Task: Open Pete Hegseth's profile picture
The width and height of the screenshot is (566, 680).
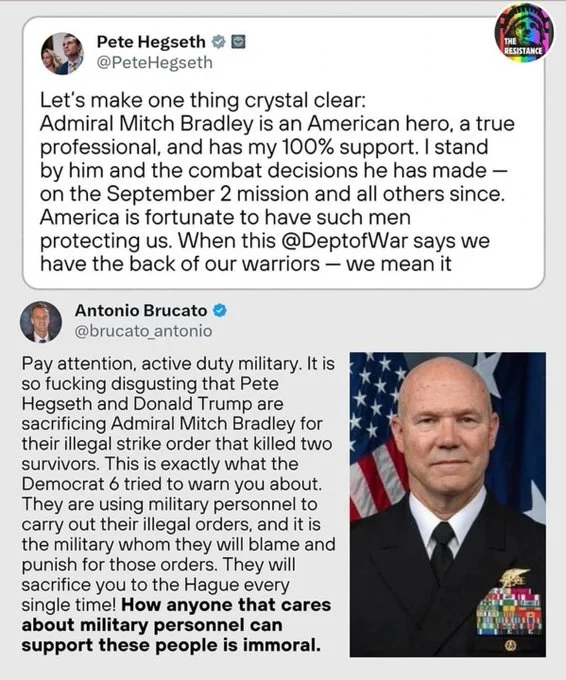Action: point(62,53)
